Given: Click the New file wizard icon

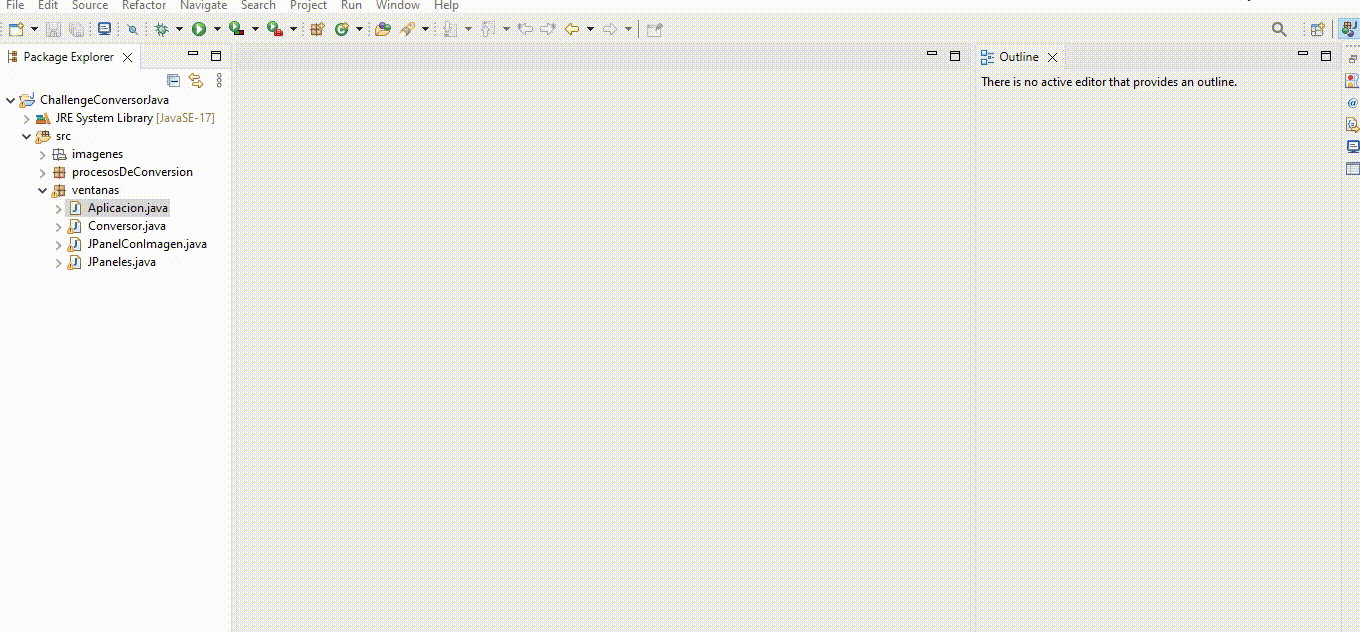Looking at the screenshot, I should pyautogui.click(x=16, y=29).
